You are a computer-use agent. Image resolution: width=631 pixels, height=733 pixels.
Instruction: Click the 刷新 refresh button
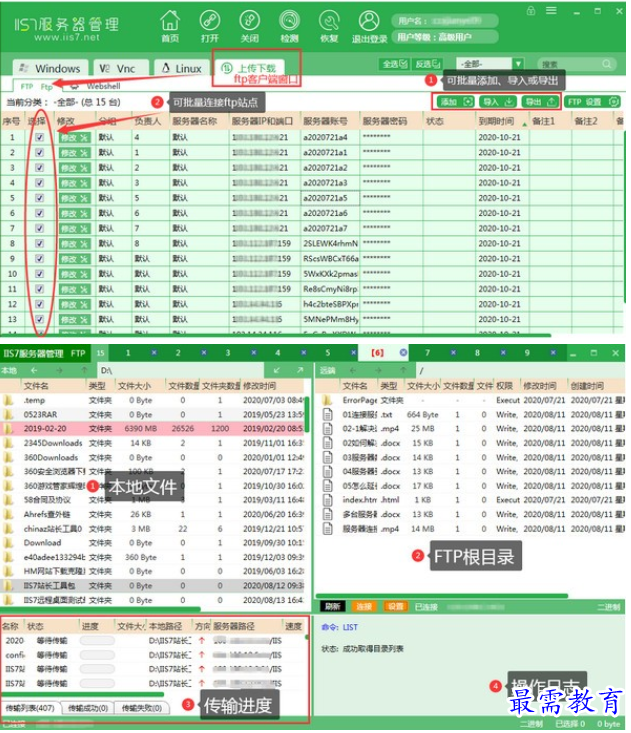click(x=332, y=606)
